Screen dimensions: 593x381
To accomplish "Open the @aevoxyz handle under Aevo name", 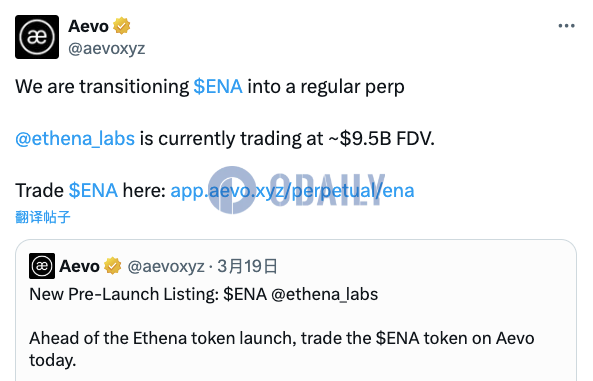I will [x=107, y=48].
